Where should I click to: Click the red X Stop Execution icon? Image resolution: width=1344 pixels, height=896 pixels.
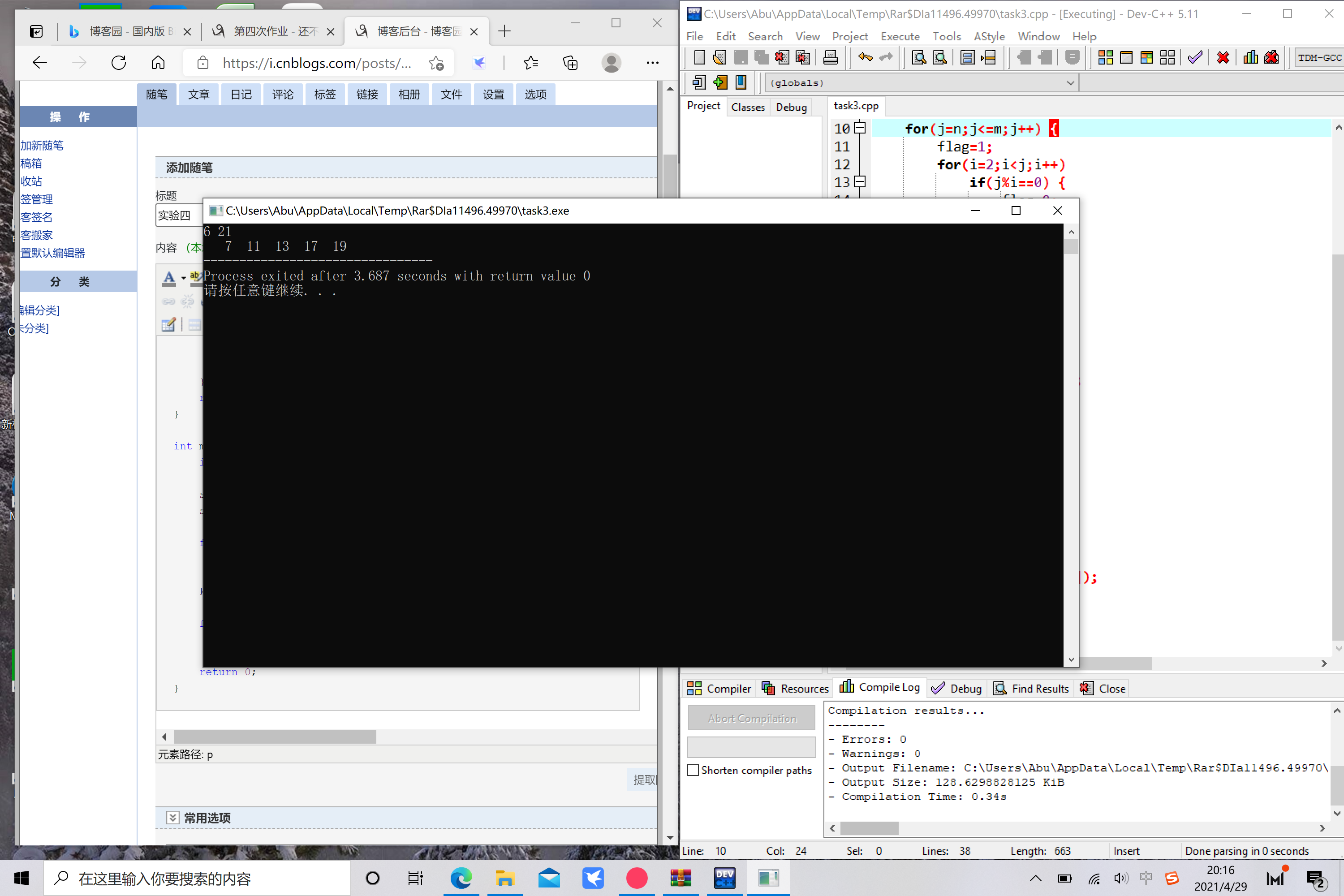point(1223,57)
